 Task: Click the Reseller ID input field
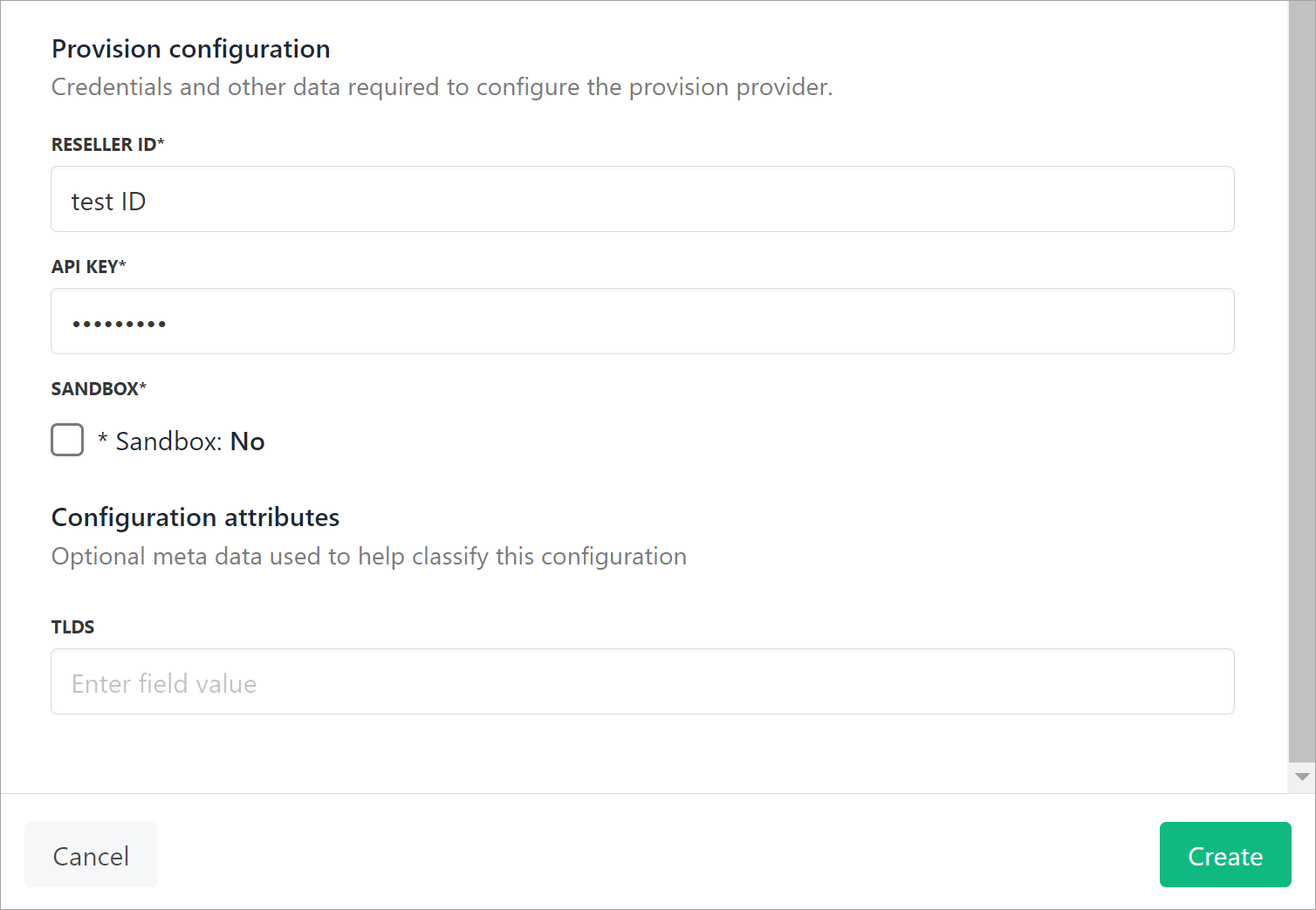(642, 200)
